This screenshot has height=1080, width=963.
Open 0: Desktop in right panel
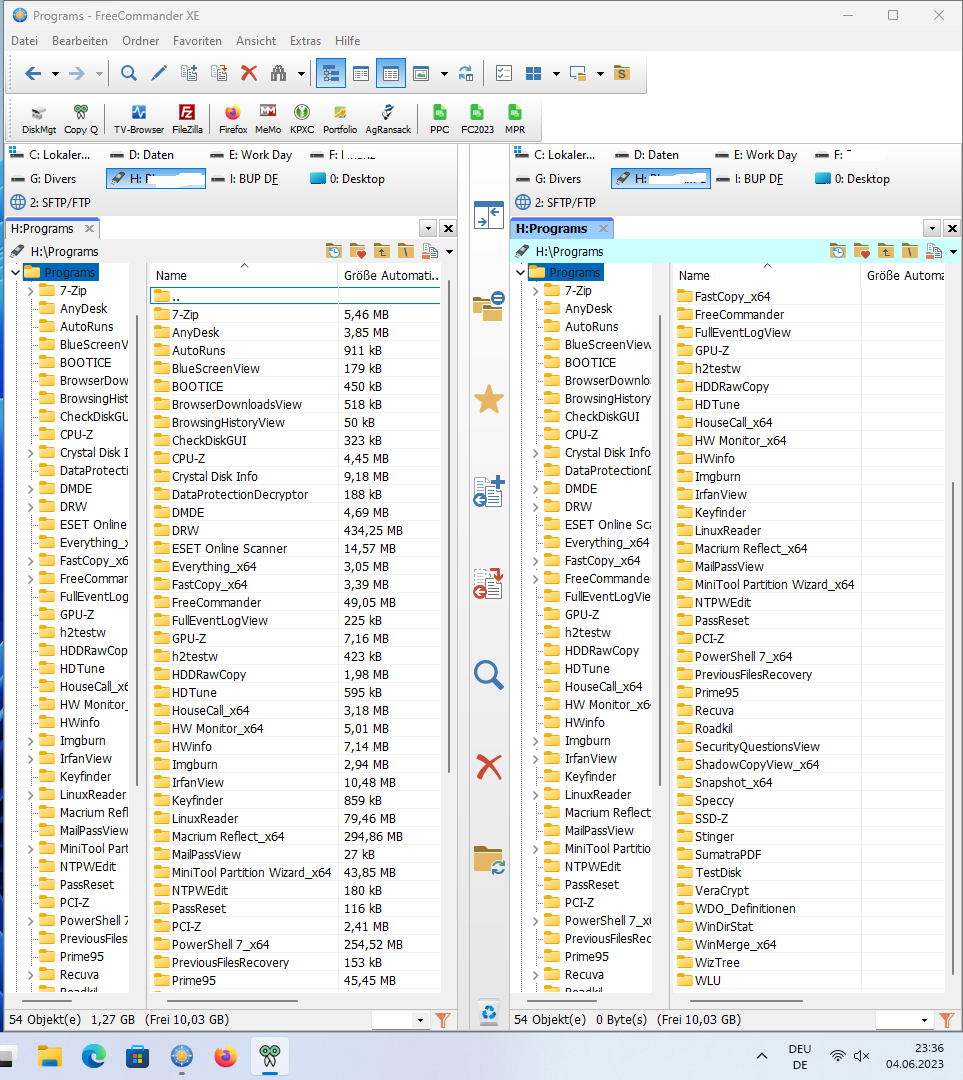coord(852,179)
